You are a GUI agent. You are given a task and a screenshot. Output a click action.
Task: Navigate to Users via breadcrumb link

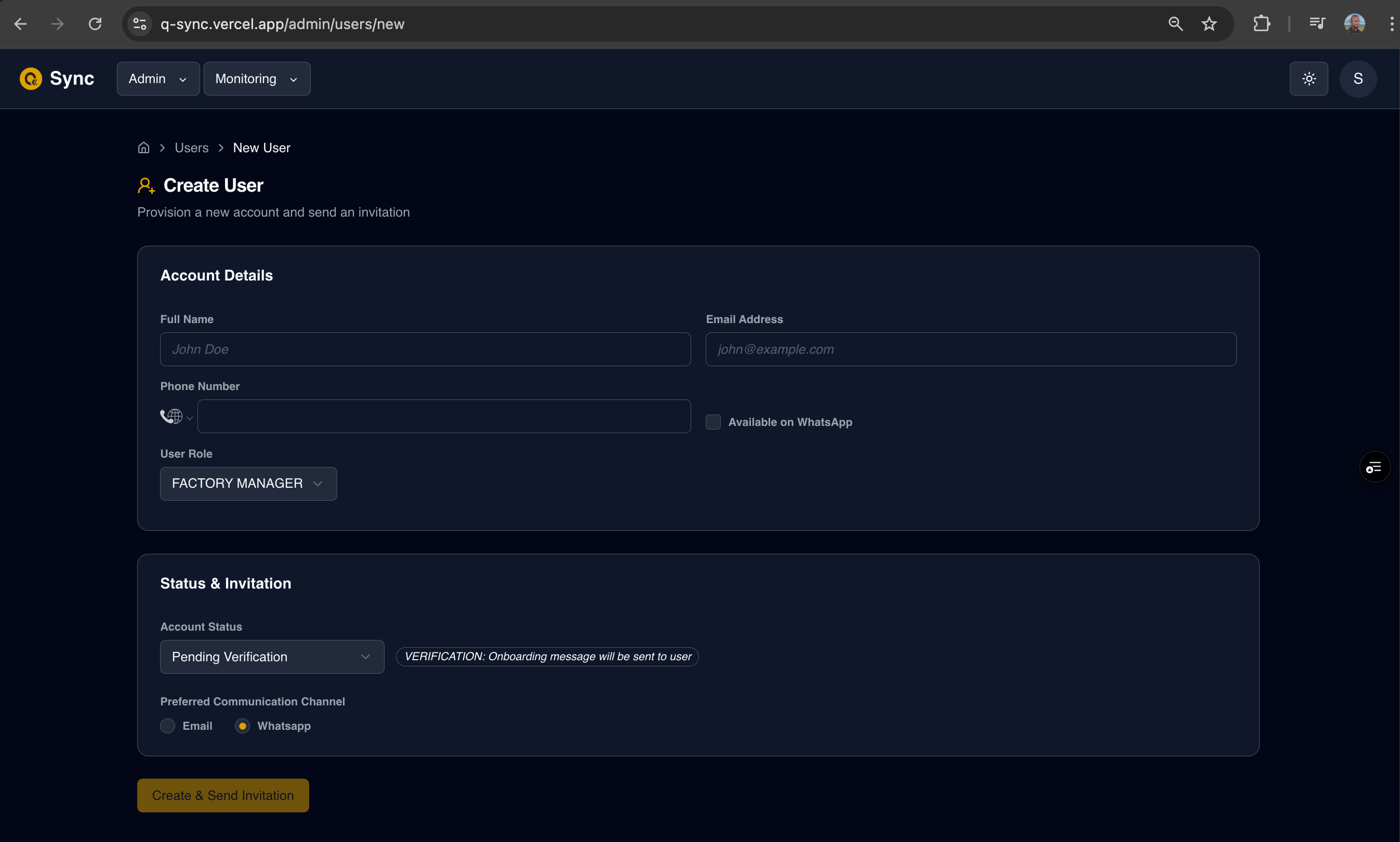(191, 147)
